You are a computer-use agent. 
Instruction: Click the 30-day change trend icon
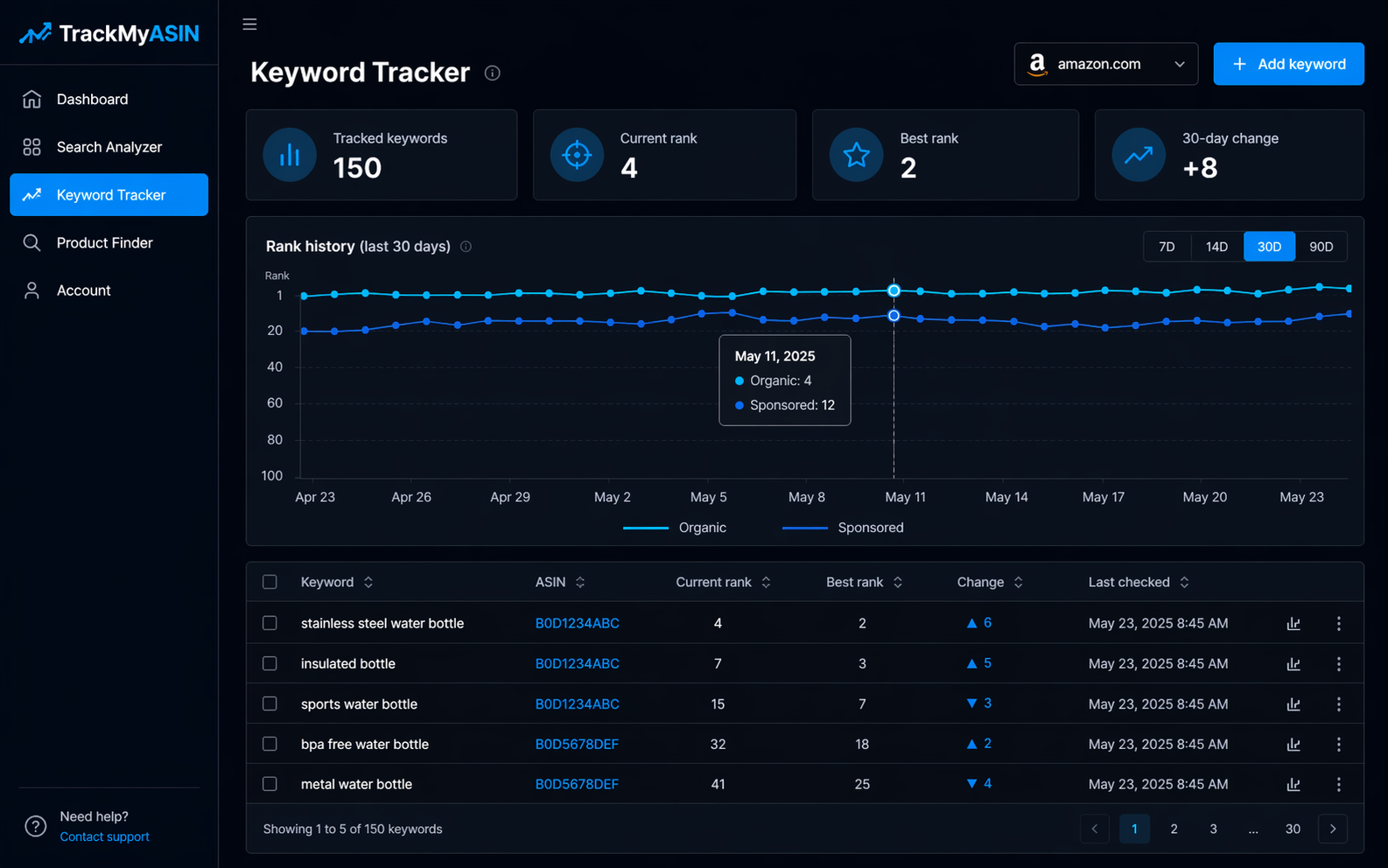point(1139,155)
